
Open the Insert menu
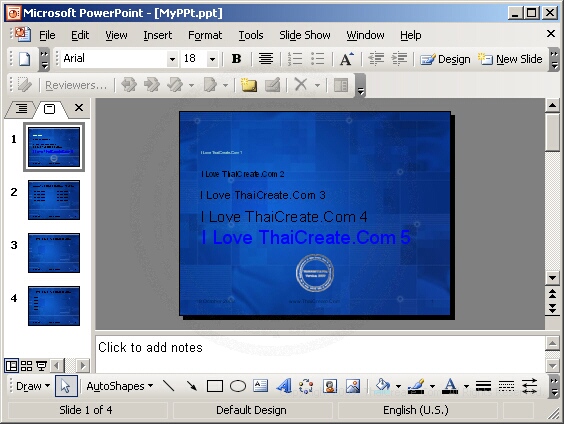[158, 35]
